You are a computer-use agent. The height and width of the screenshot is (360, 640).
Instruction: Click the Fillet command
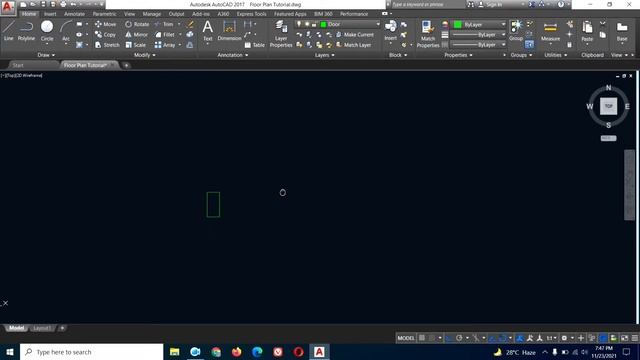tap(165, 35)
